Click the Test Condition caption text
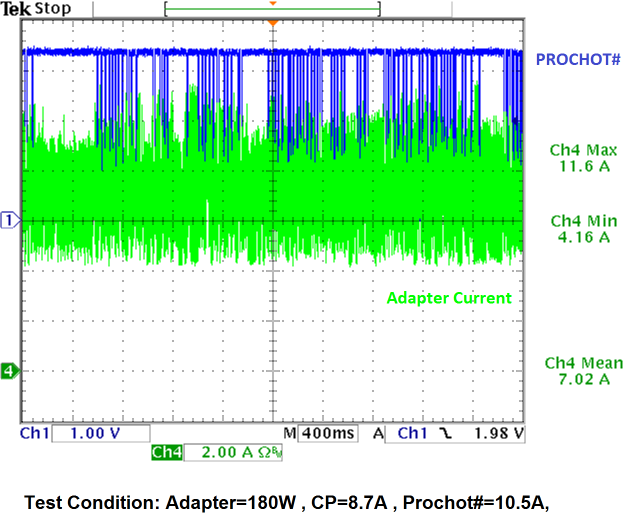The width and height of the screenshot is (641, 517). coord(287,502)
